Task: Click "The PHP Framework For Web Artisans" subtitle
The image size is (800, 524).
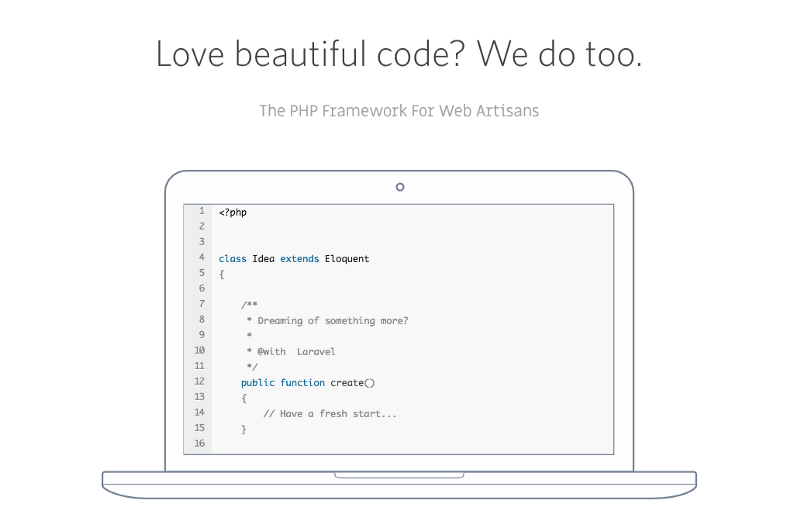Action: point(399,111)
